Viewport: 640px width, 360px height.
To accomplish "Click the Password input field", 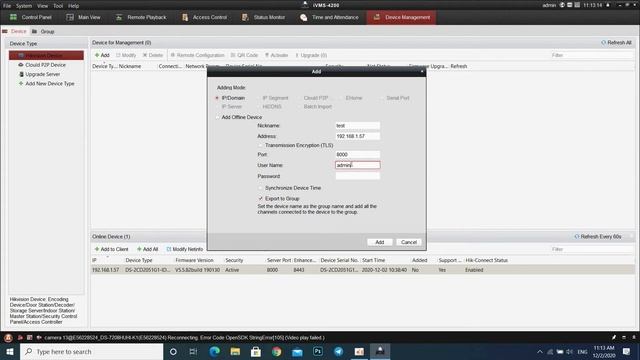I will tap(358, 176).
